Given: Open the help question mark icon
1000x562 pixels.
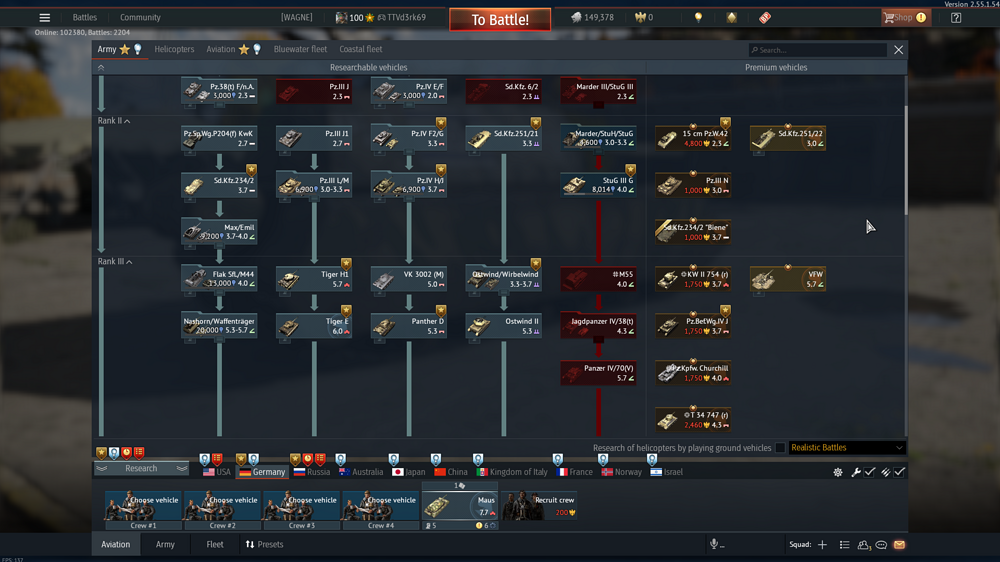Looking at the screenshot, I should (955, 18).
